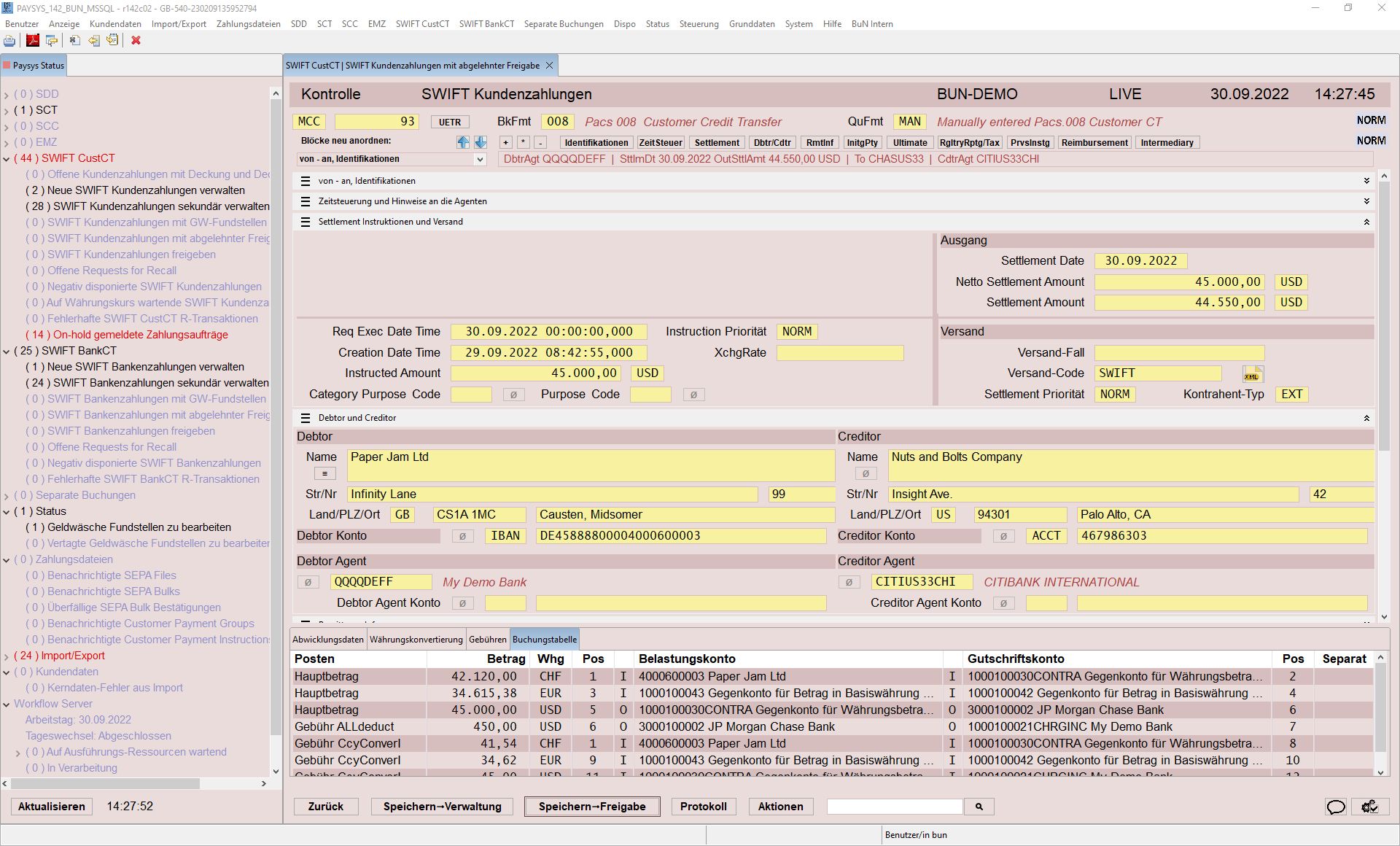Click the minus button to collapse blocks
The width and height of the screenshot is (1400, 846).
tap(540, 143)
